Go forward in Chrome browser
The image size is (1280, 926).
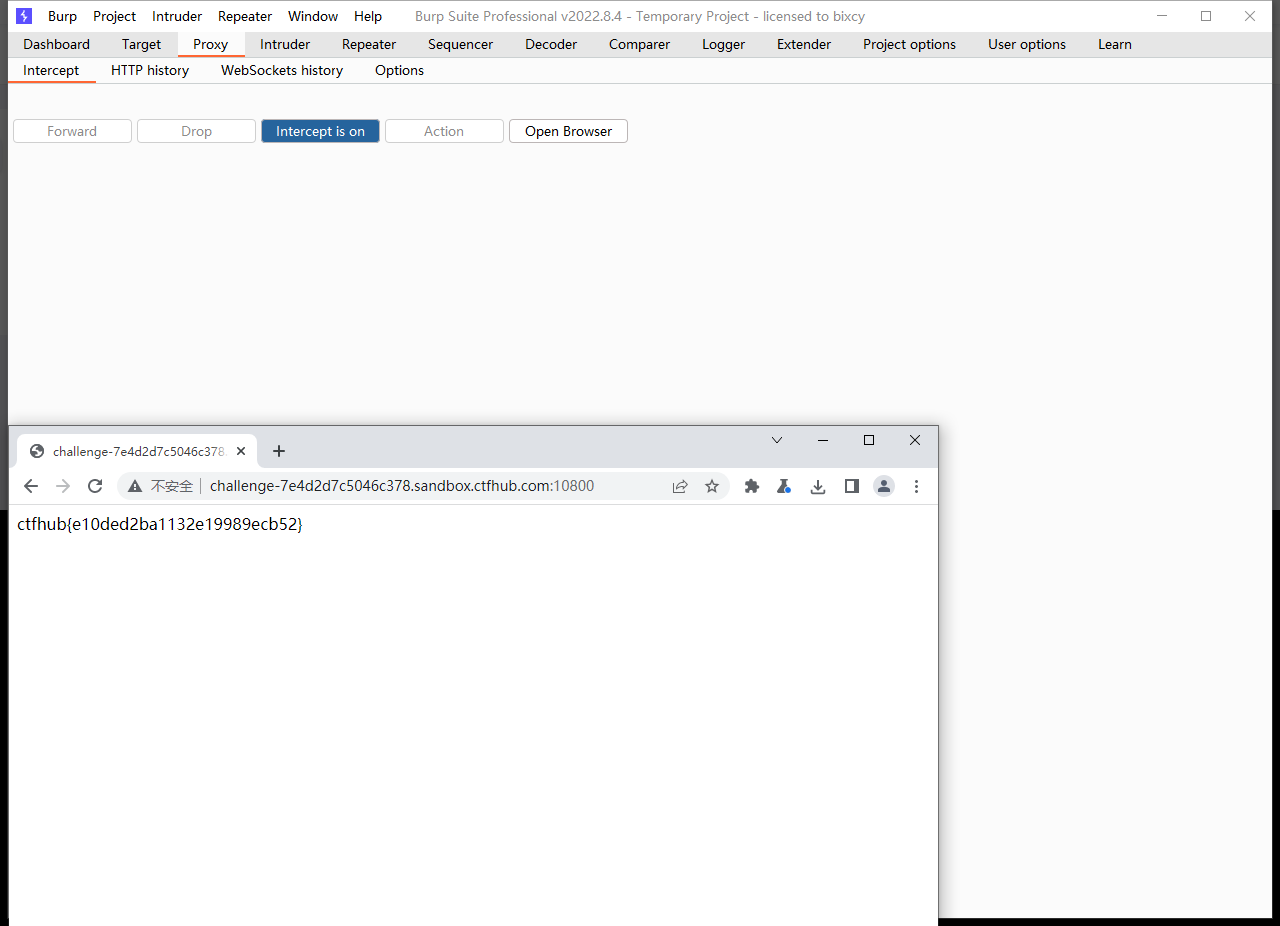(x=63, y=486)
